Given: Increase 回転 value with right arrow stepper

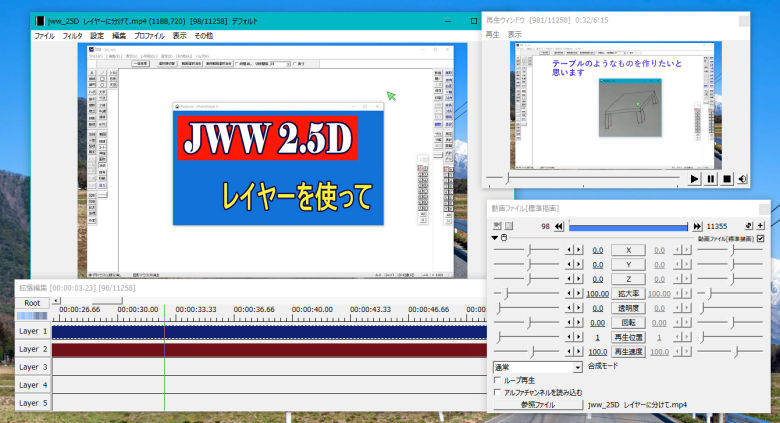Looking at the screenshot, I should pyautogui.click(x=579, y=322).
